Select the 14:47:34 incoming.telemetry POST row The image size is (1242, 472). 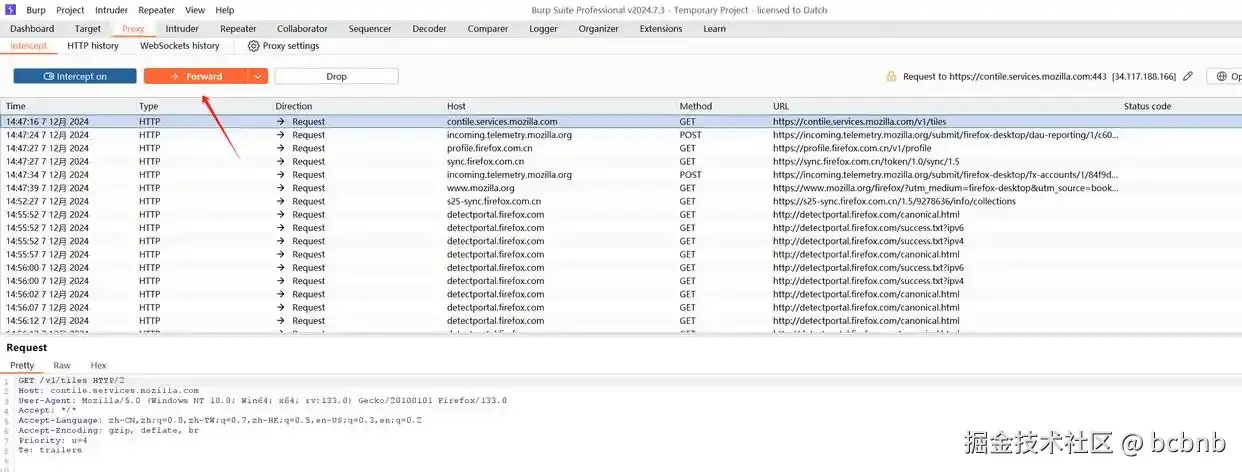[621, 174]
